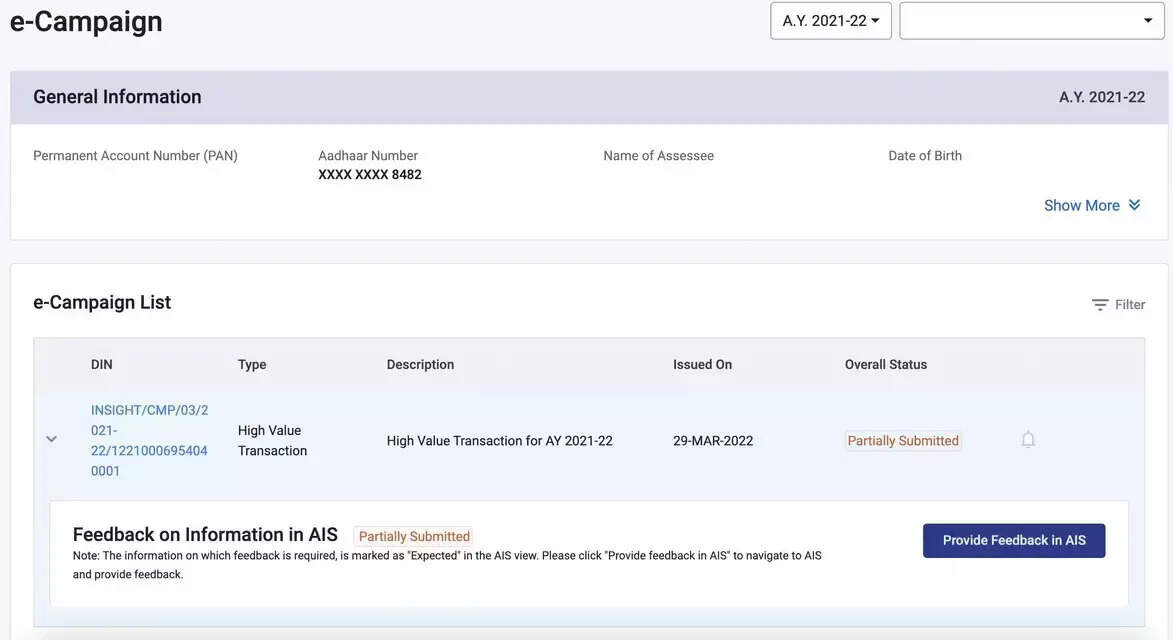The image size is (1173, 640).
Task: Click the DIN column header
Action: click(x=102, y=365)
